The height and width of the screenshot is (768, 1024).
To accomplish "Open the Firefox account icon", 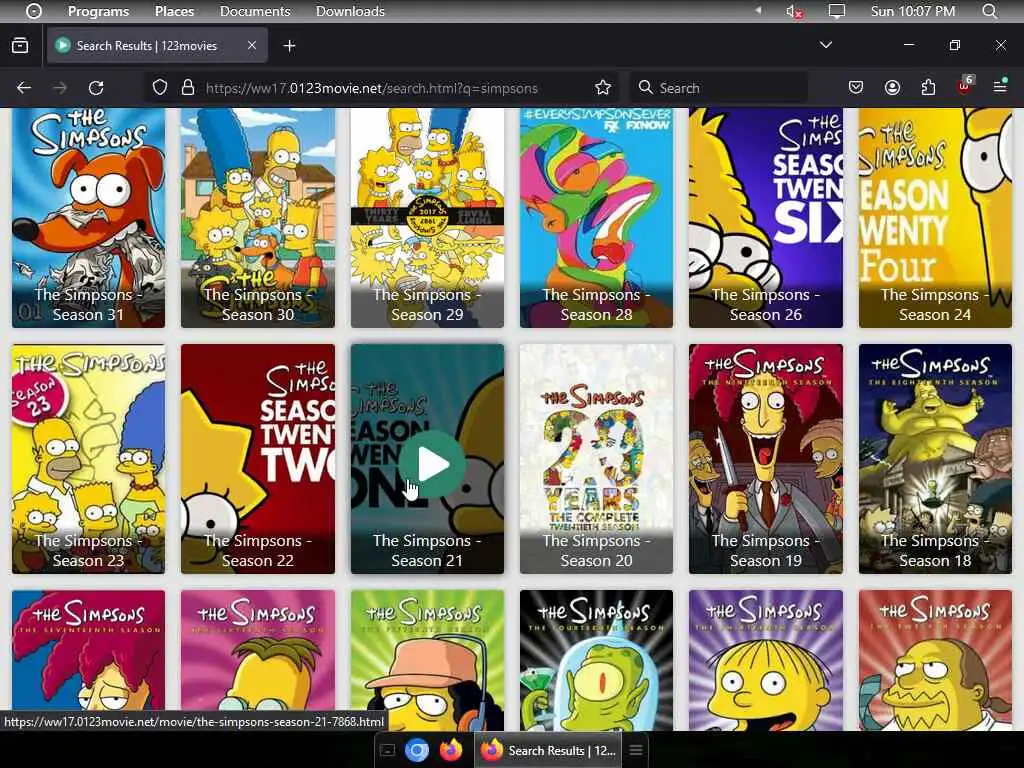I will (x=892, y=88).
